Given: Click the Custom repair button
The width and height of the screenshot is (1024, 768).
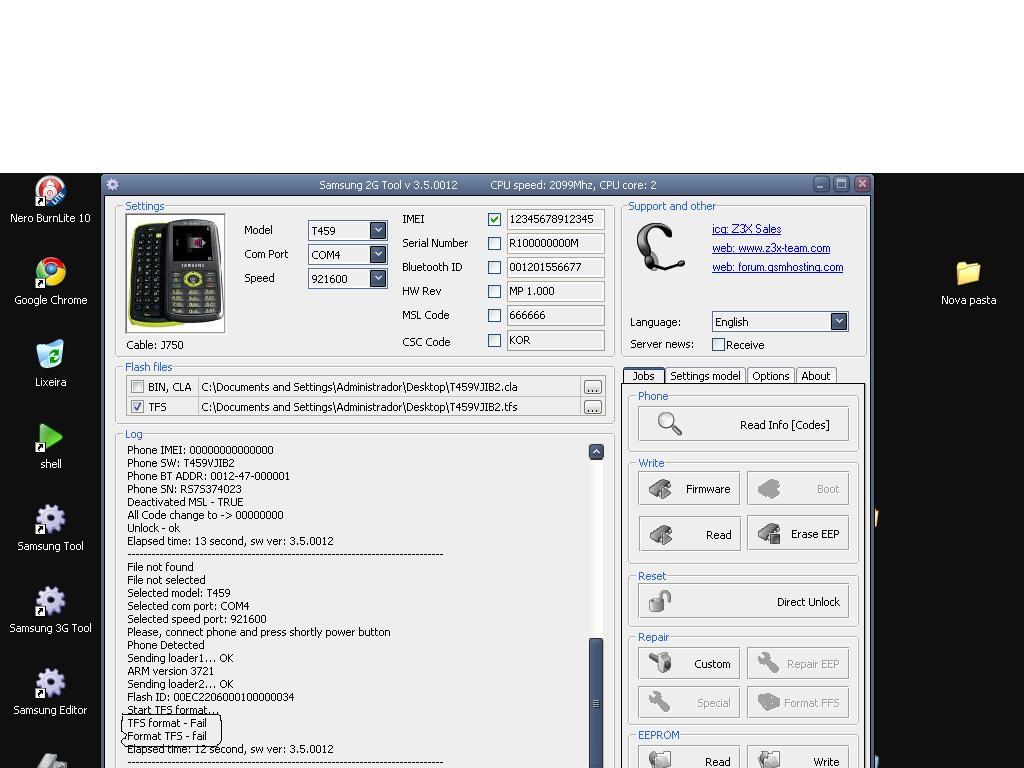Looking at the screenshot, I should click(x=689, y=664).
